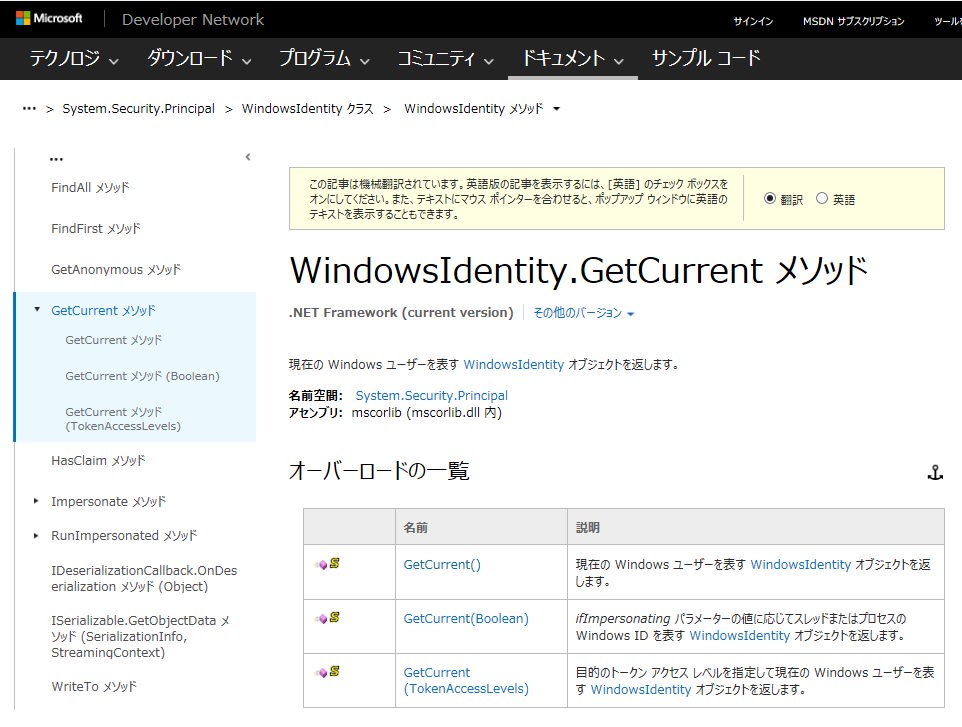Open the breadcrumb ellipsis at the start
This screenshot has width=962, height=727.
point(29,109)
